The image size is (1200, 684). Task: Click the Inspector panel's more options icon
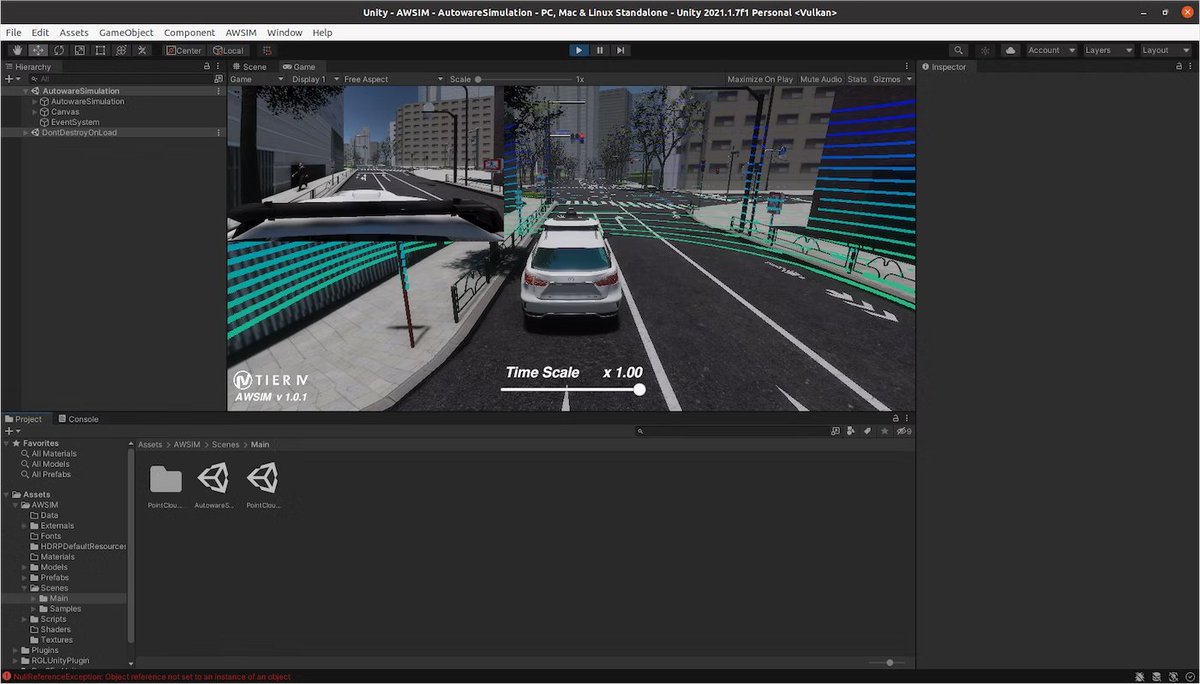coord(1190,67)
